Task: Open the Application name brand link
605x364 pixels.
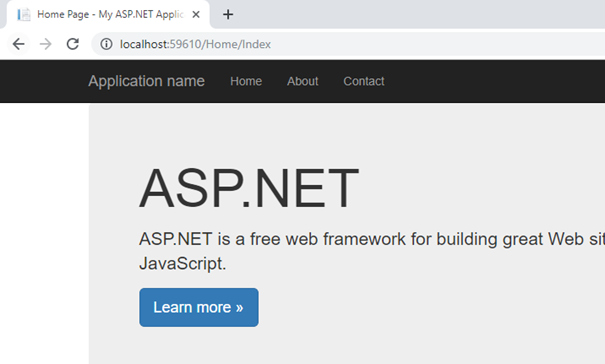Action: point(146,81)
